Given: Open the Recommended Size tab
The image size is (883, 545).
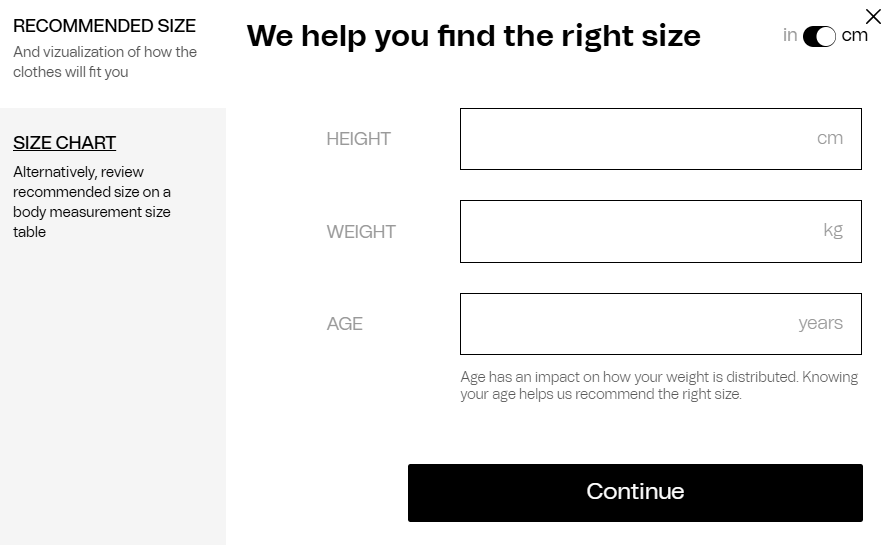Looking at the screenshot, I should point(104,26).
